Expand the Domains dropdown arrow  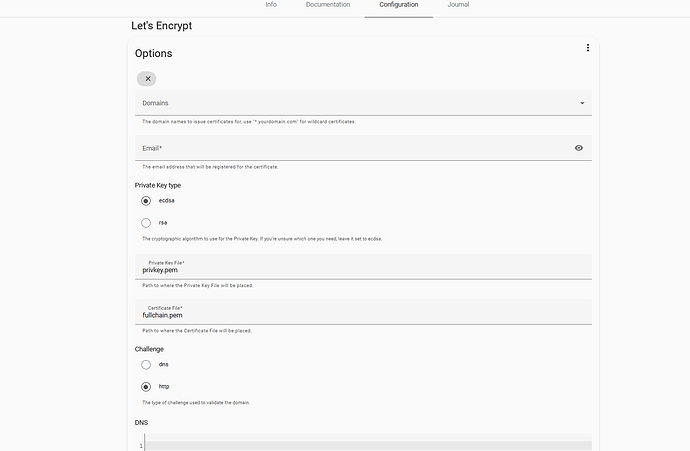tap(582, 103)
